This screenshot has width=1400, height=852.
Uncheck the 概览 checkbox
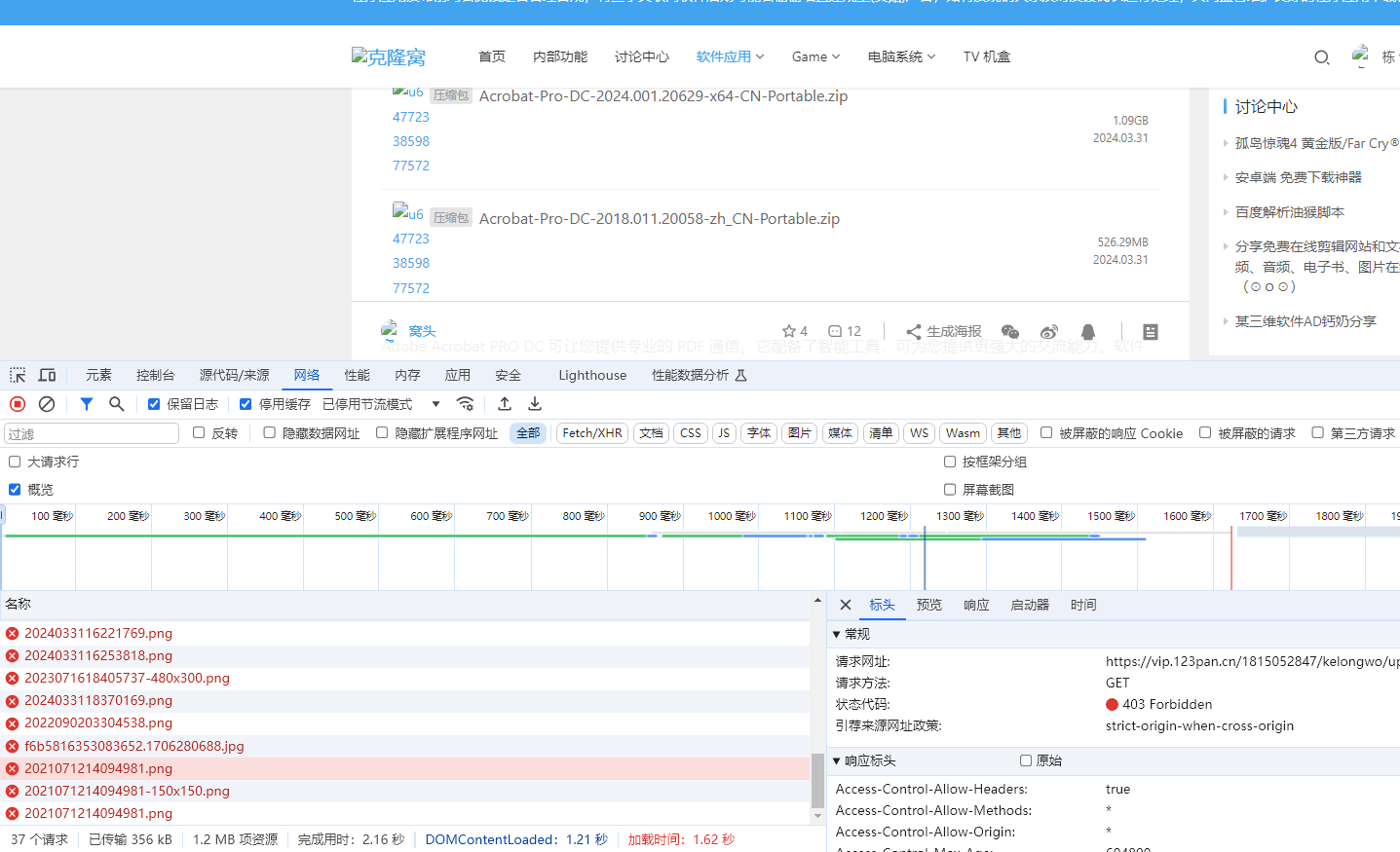tap(15, 490)
